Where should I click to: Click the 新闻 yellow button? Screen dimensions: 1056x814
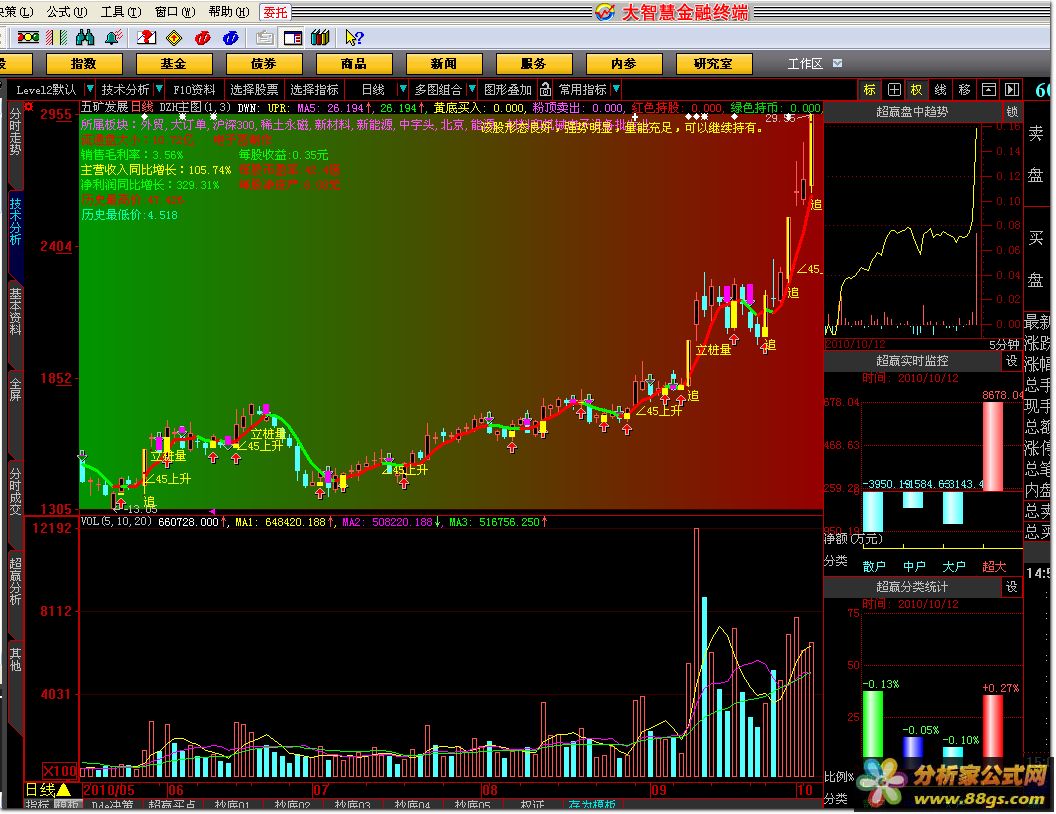(444, 64)
